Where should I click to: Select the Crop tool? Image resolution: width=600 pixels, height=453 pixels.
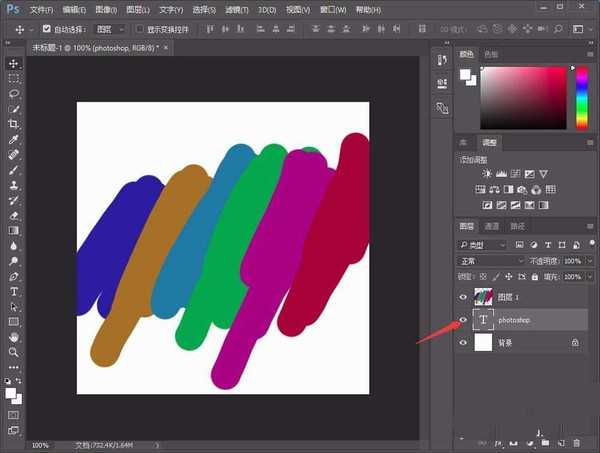coord(14,124)
